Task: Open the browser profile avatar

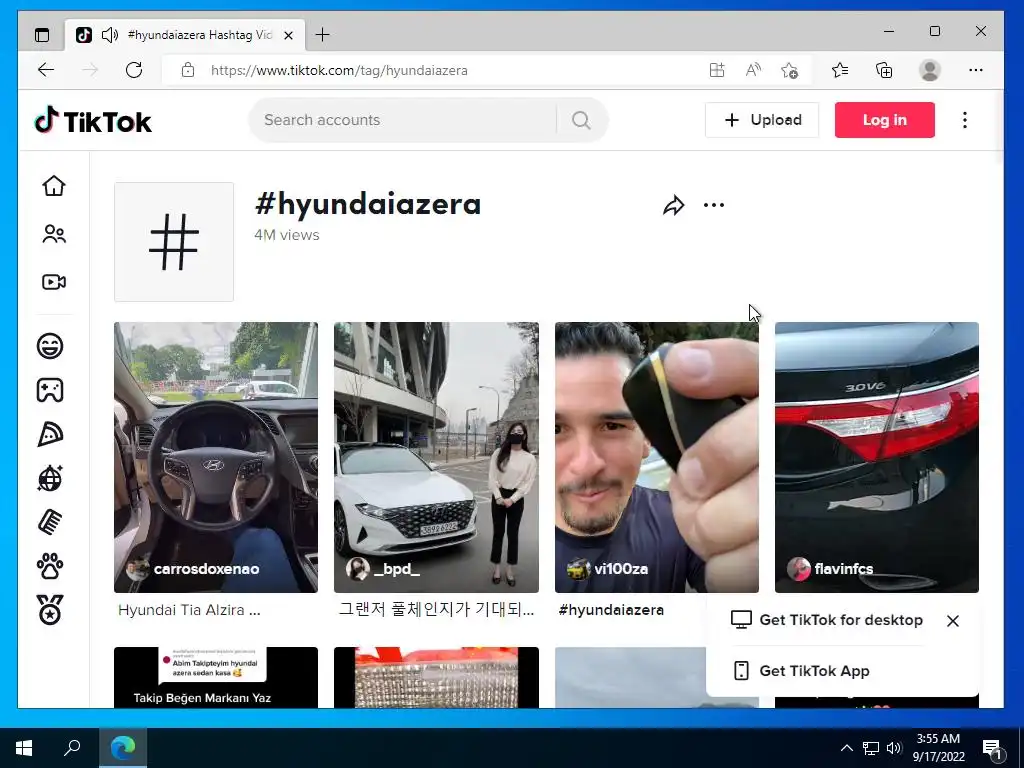Action: (x=929, y=70)
